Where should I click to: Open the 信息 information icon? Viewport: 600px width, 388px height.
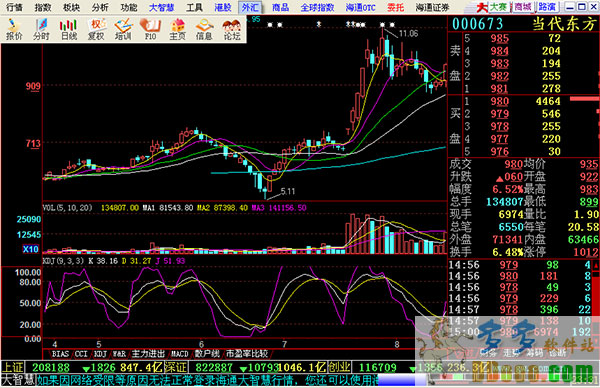(x=204, y=29)
